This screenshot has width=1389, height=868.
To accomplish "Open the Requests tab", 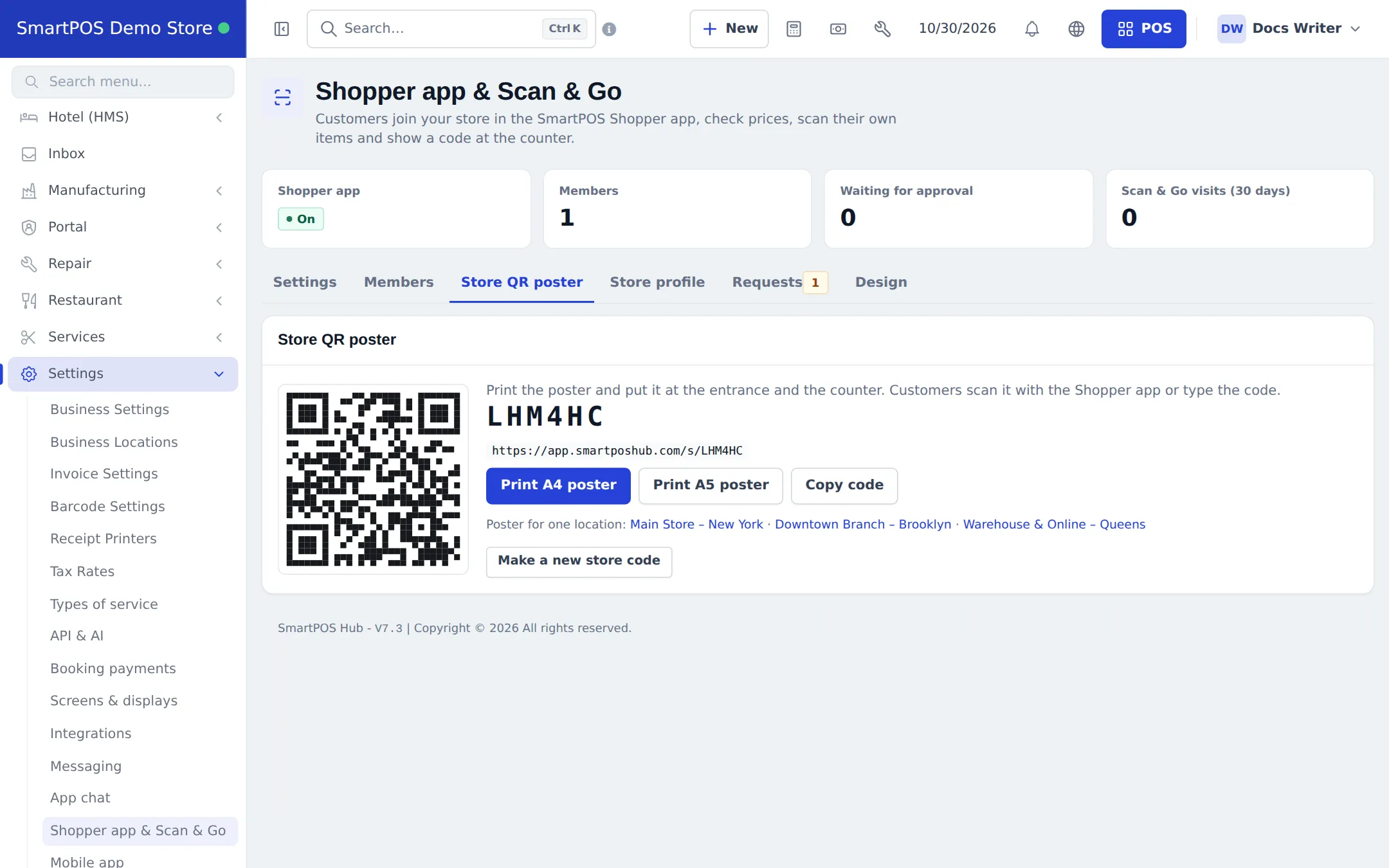I will pos(780,282).
